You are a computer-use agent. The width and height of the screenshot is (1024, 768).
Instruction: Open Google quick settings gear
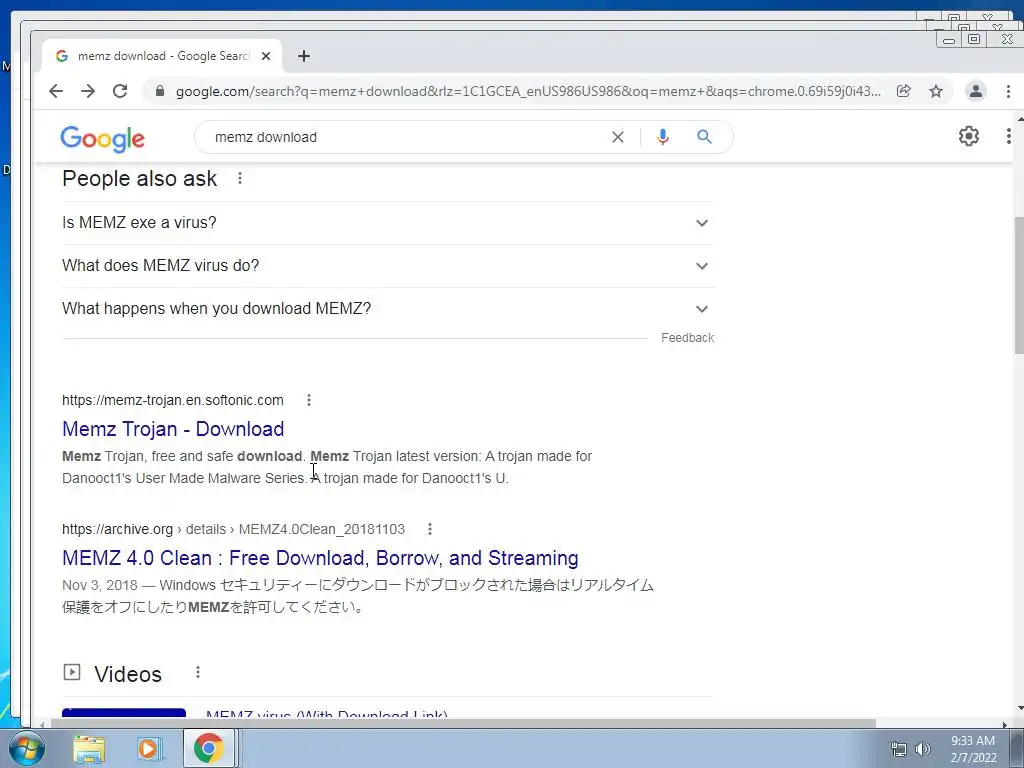point(968,136)
